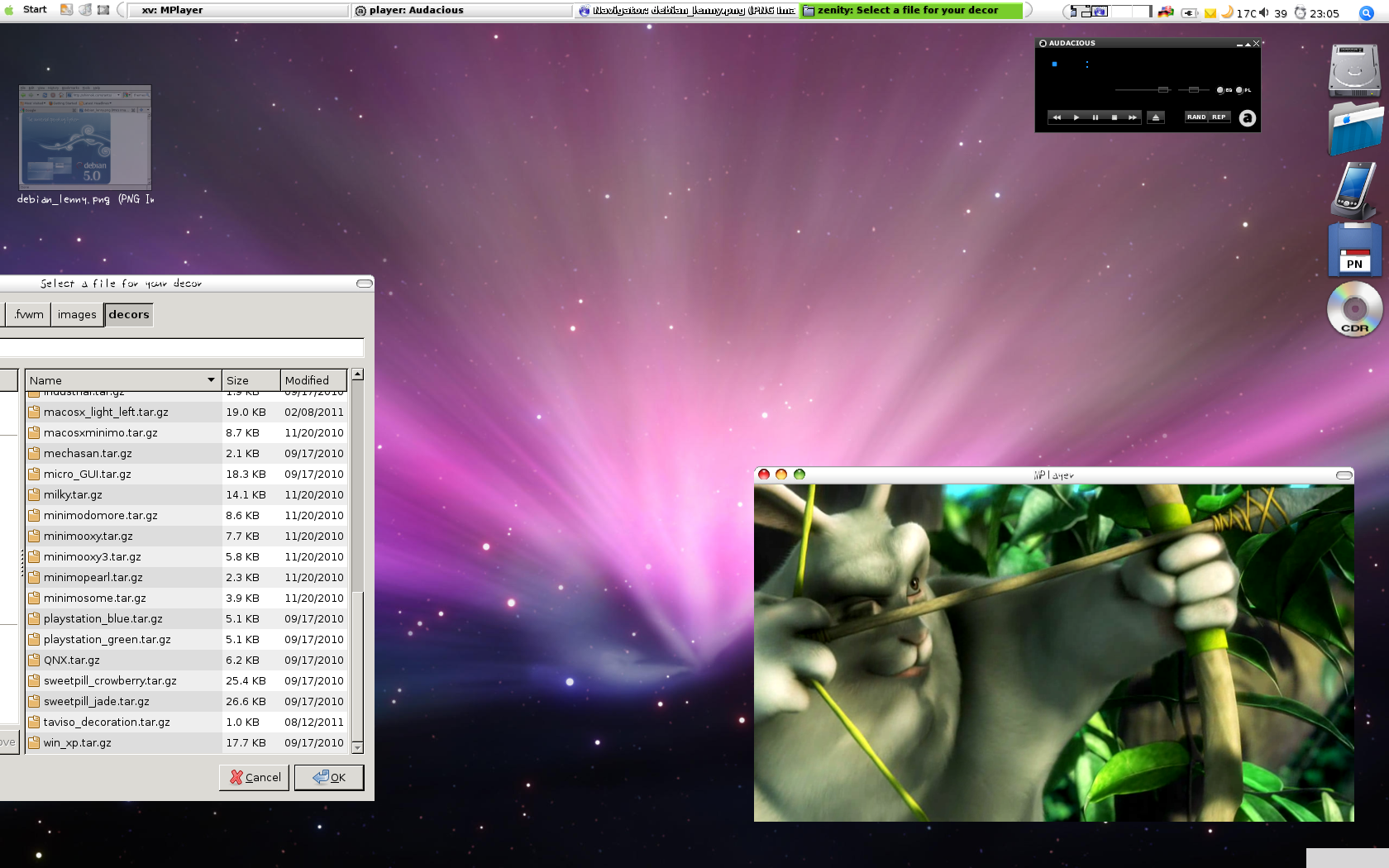Sort the file list by Modified date
The height and width of the screenshot is (868, 1389).
(313, 380)
